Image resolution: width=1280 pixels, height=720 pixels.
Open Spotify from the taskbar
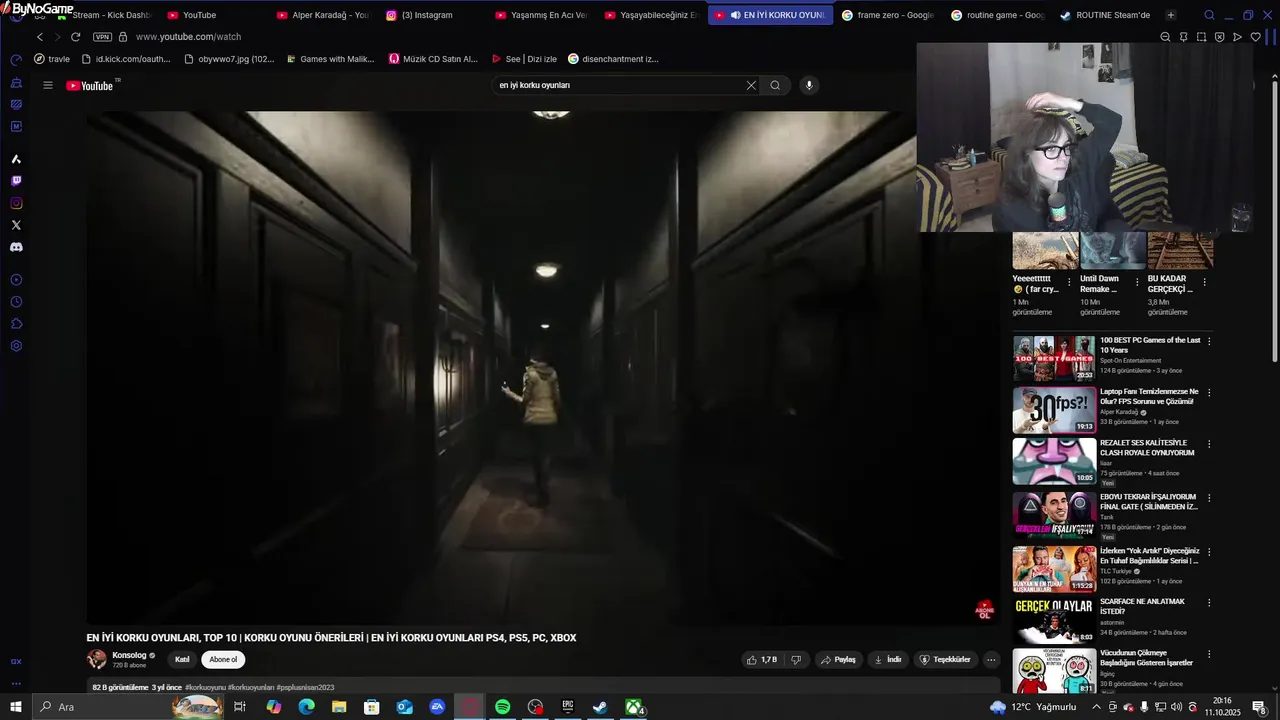[503, 707]
